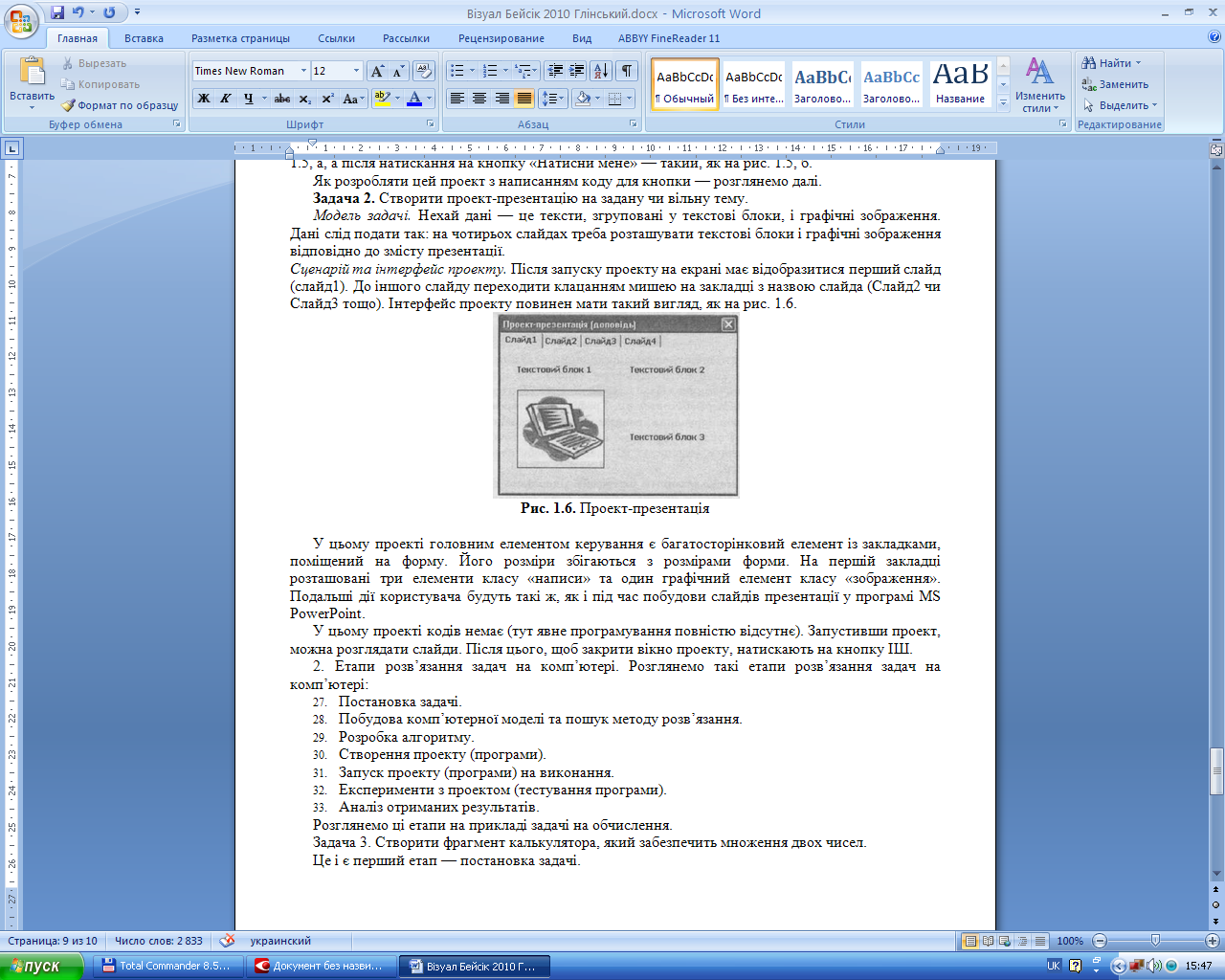1225x980 pixels.
Task: Switch to Full Screen Reading view
Action: tap(989, 941)
